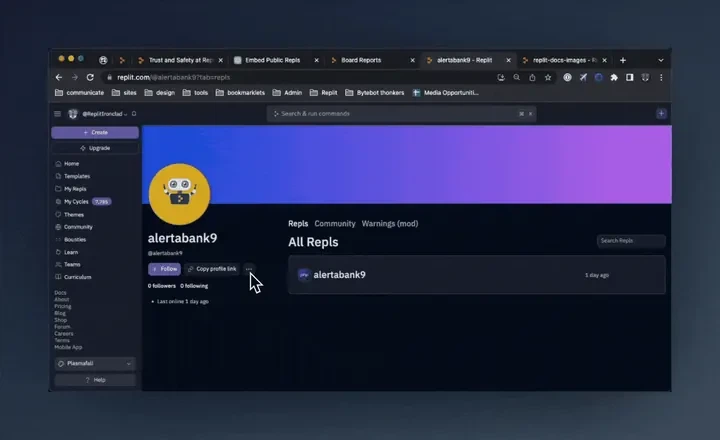This screenshot has width=720, height=440.
Task: Click the 0 followers count
Action: pyautogui.click(x=162, y=286)
